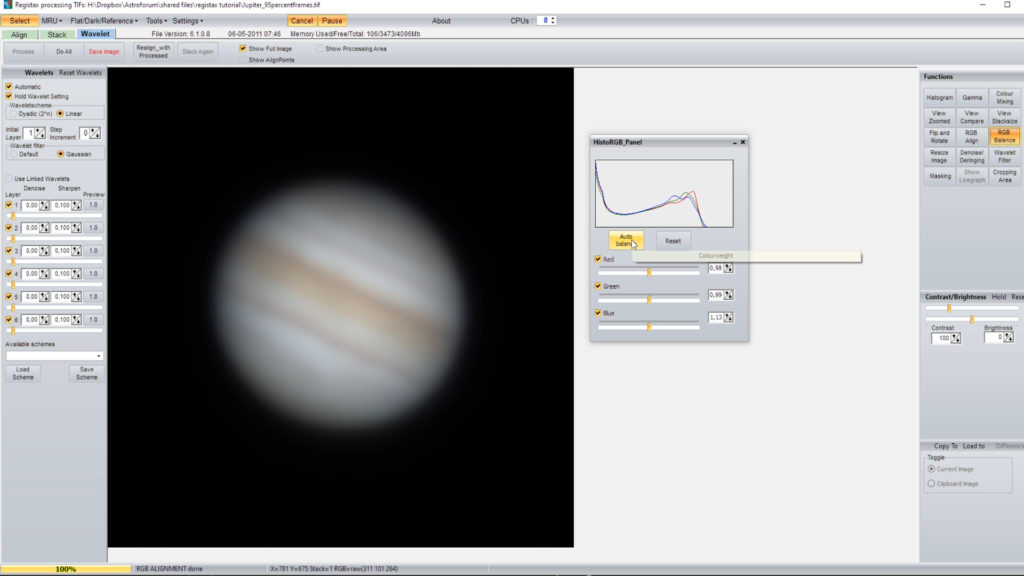Click the Save Scheme button

[x=86, y=373]
